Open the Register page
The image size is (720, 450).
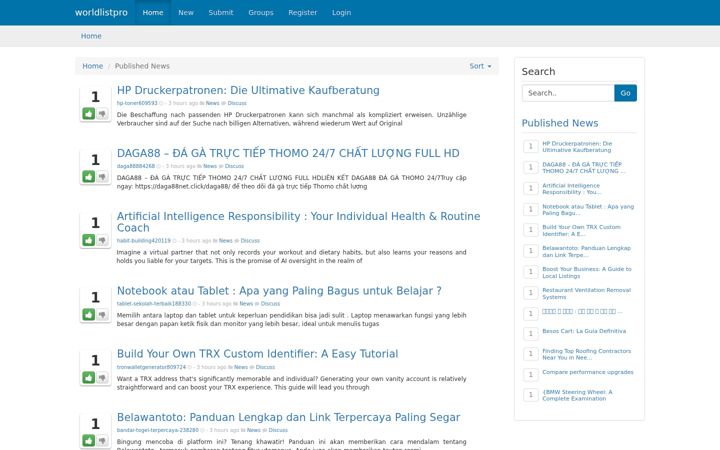(303, 12)
